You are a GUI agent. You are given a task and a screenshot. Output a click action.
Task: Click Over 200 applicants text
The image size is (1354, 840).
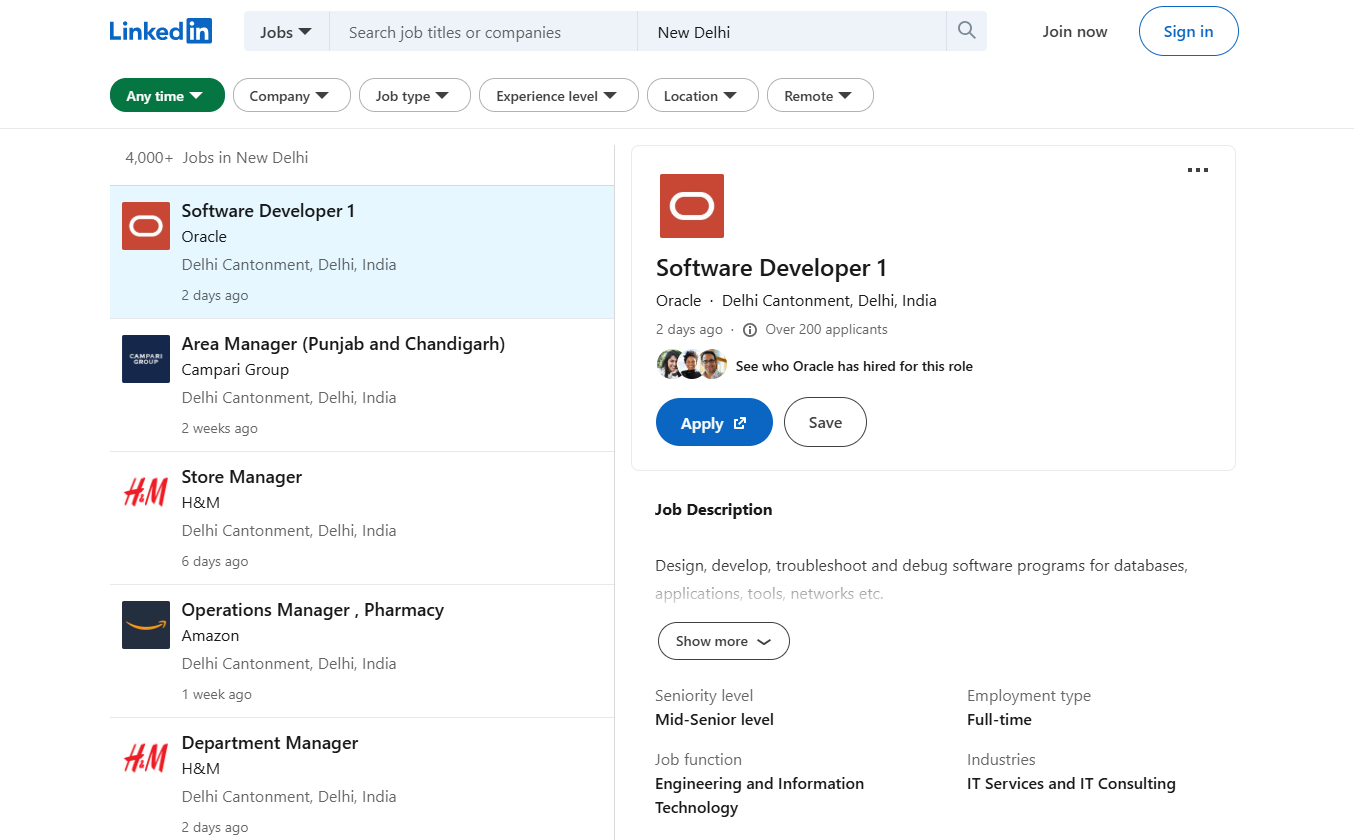(826, 329)
